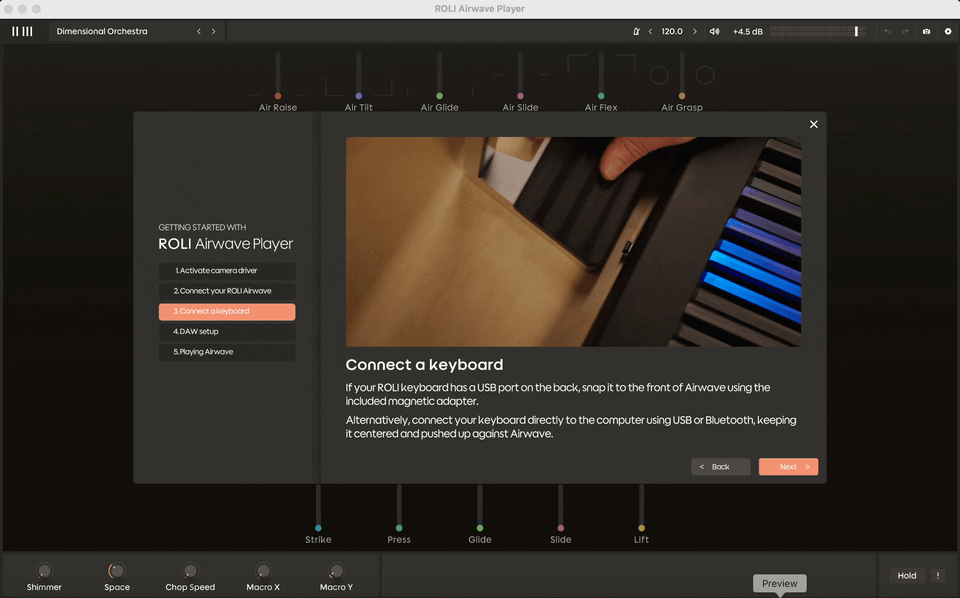Click the undo arrow icon
960x598 pixels.
[887, 31]
